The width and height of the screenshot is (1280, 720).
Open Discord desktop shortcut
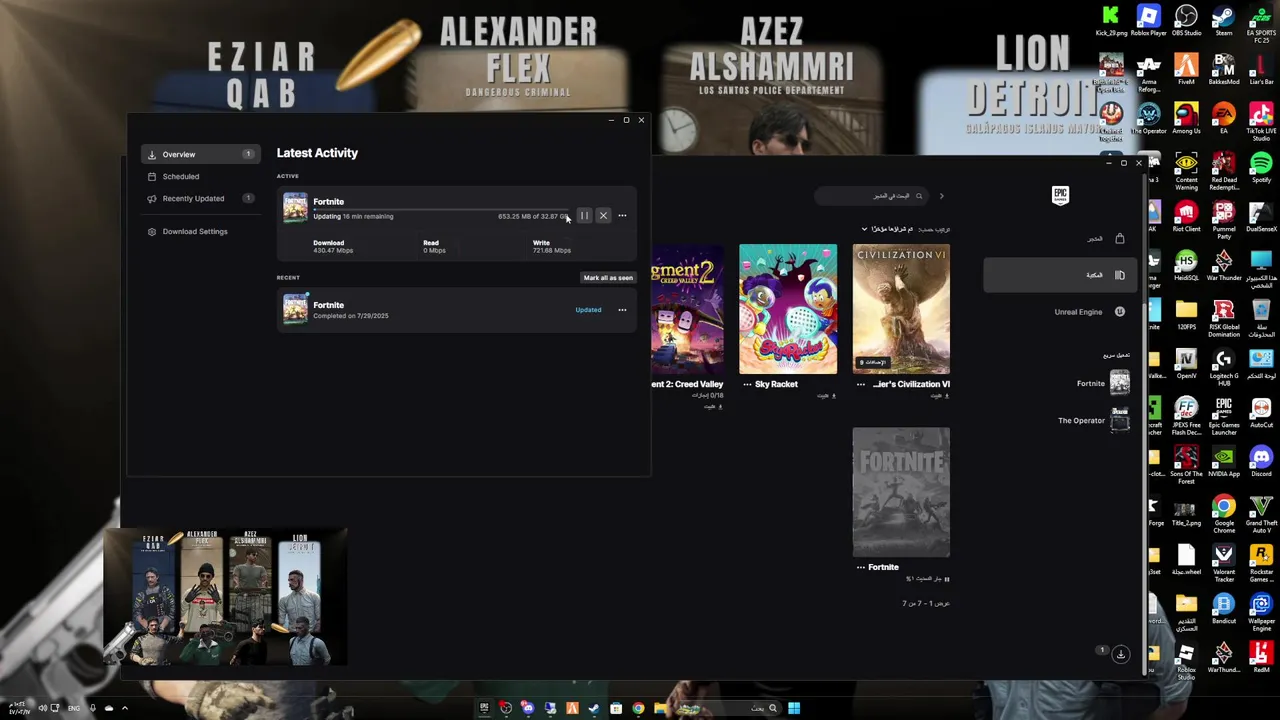1261,462
